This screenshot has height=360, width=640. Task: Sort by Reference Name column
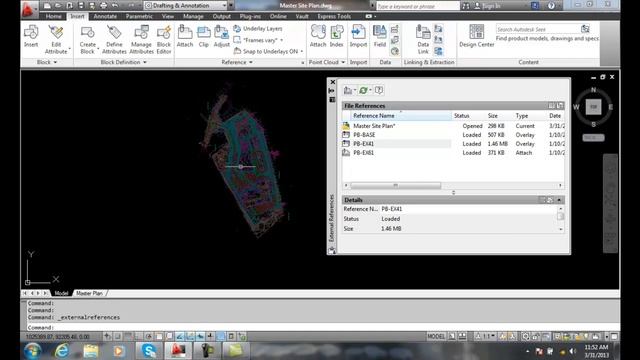coord(400,116)
